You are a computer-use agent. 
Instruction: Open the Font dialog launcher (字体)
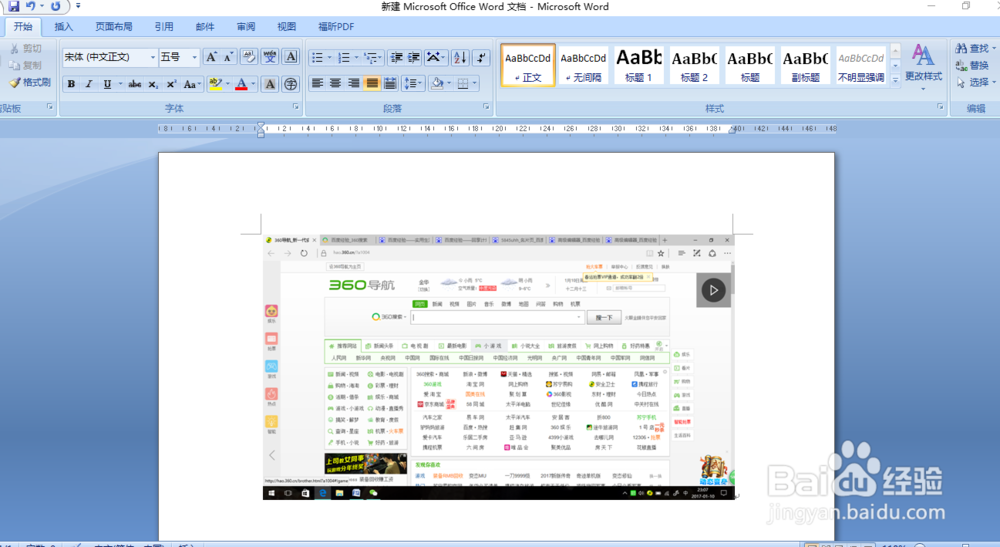pyautogui.click(x=295, y=107)
